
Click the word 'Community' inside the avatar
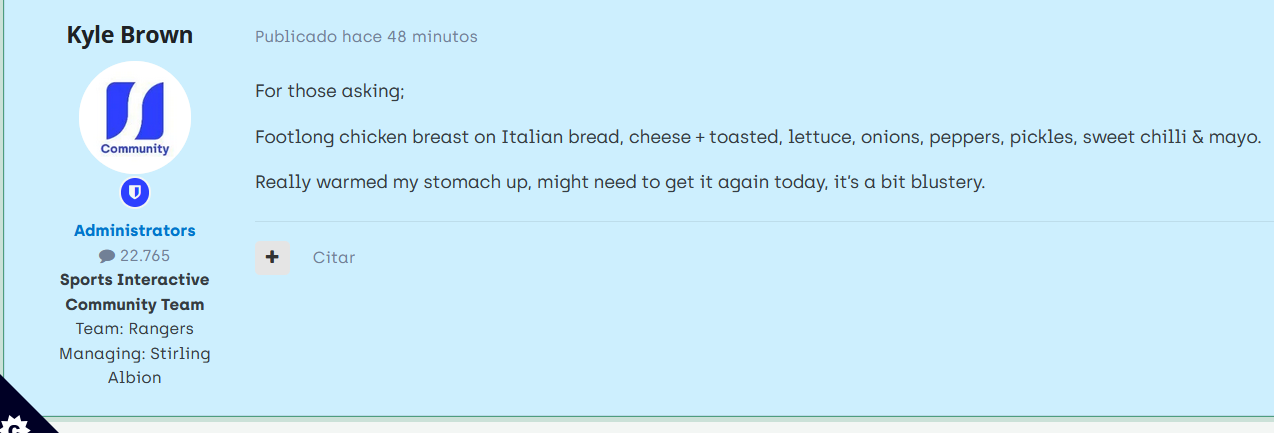(135, 149)
